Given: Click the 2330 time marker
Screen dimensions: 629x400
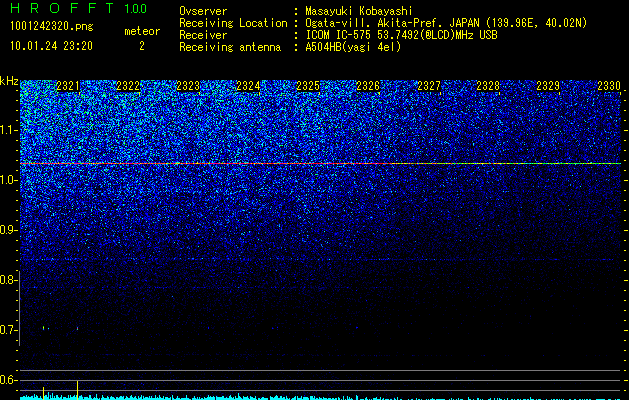Looking at the screenshot, I should pos(609,86).
